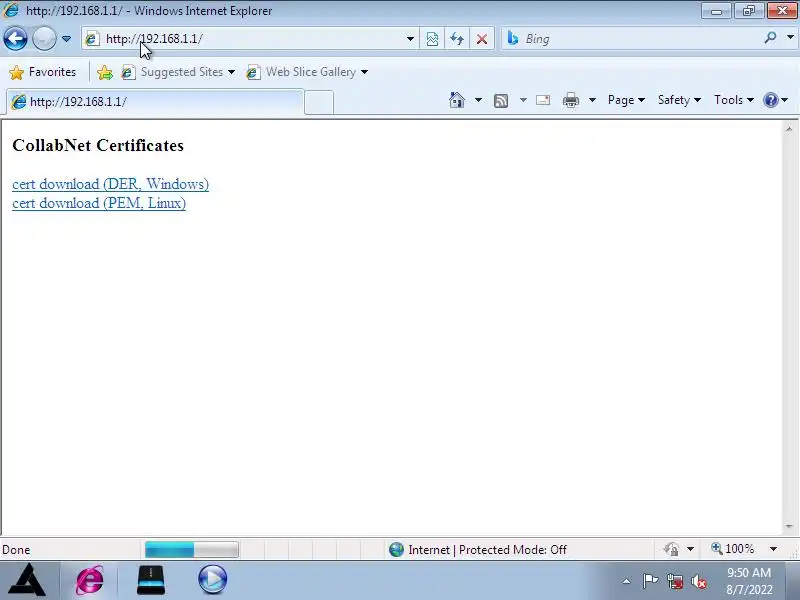Viewport: 800px width, 600px height.
Task: Click the red Stop loading icon
Action: [481, 39]
